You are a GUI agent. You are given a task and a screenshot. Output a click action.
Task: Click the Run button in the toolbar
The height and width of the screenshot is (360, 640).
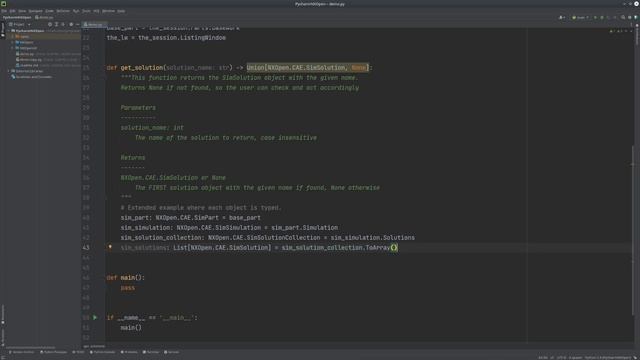595,18
